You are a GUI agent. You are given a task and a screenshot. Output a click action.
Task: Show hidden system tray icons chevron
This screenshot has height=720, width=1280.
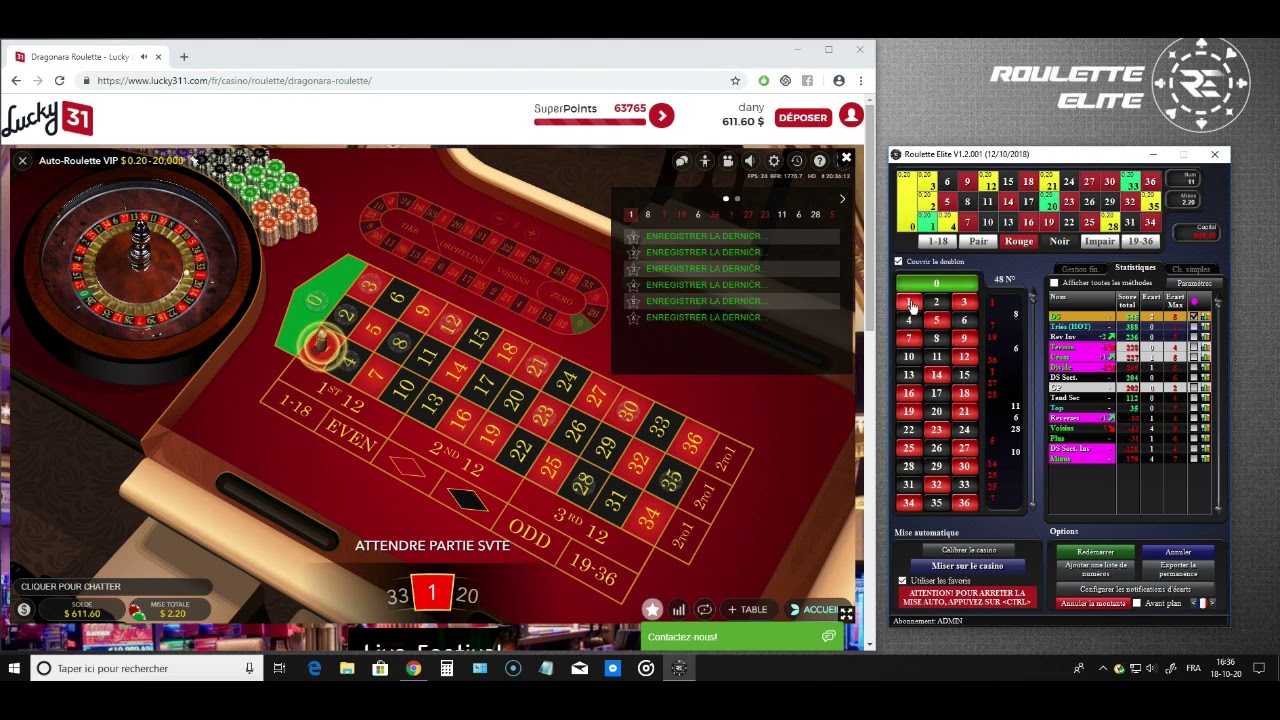tap(1102, 668)
